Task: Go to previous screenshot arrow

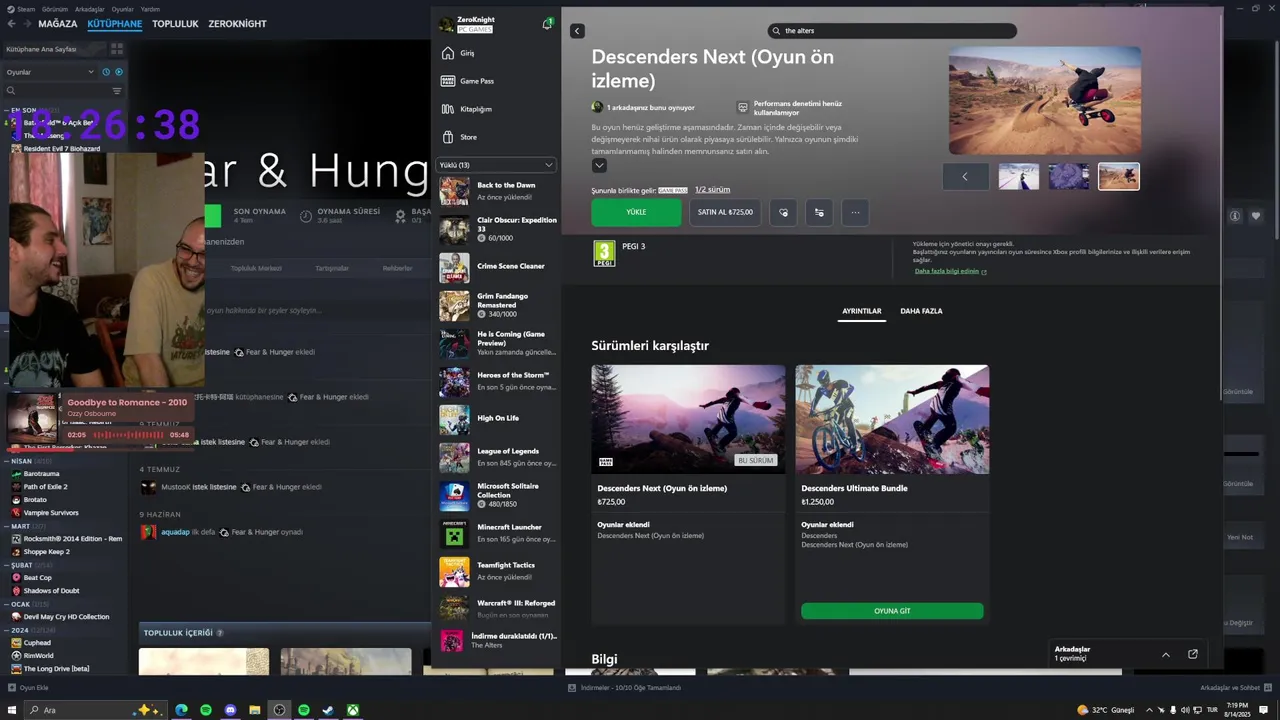Action: [965, 177]
